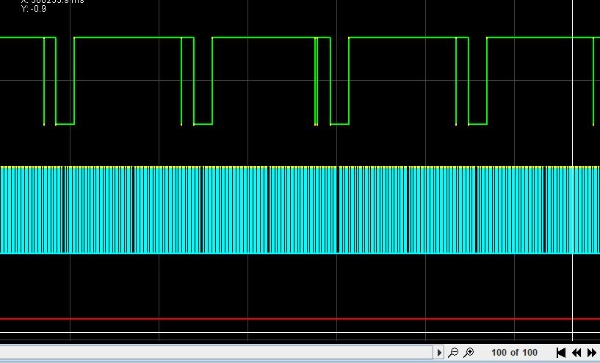Jump to the first frame button
The image size is (600, 363).
click(561, 352)
